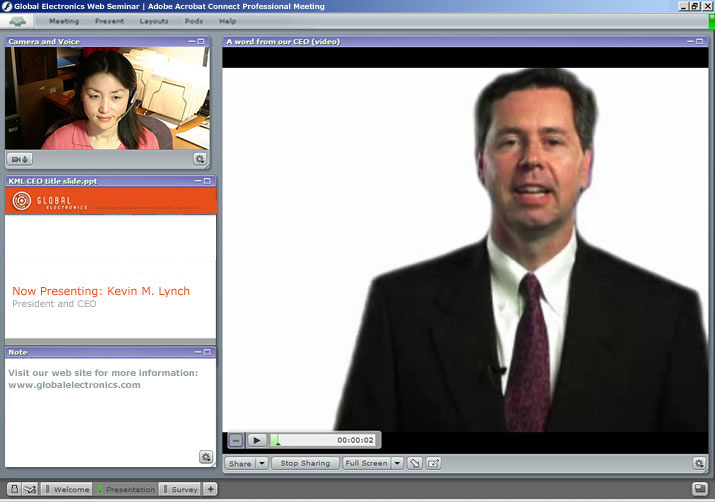Open the Meeting menu
Viewport: 715px width, 502px height.
pyautogui.click(x=64, y=21)
